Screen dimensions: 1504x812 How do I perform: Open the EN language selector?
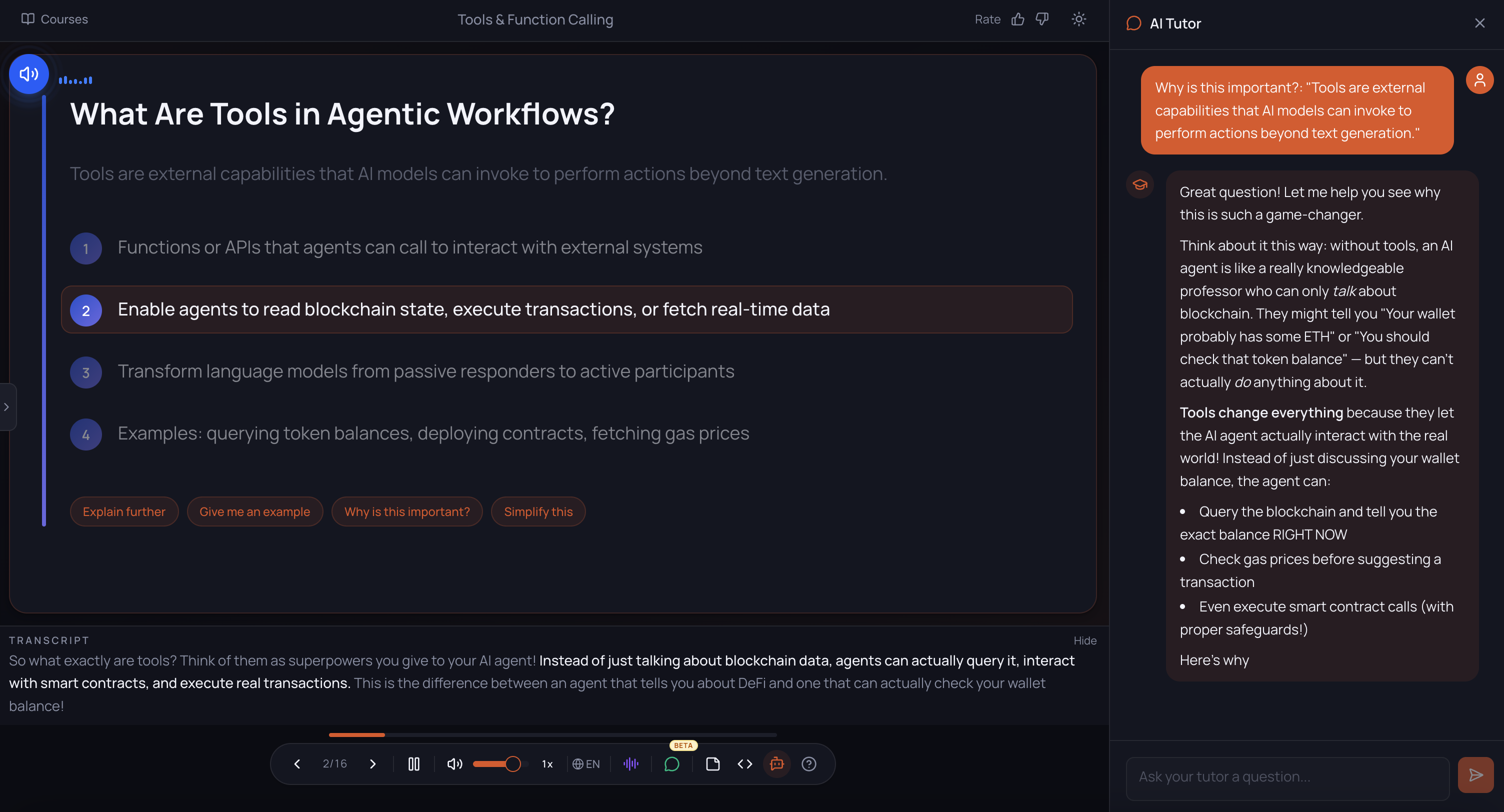point(586,763)
